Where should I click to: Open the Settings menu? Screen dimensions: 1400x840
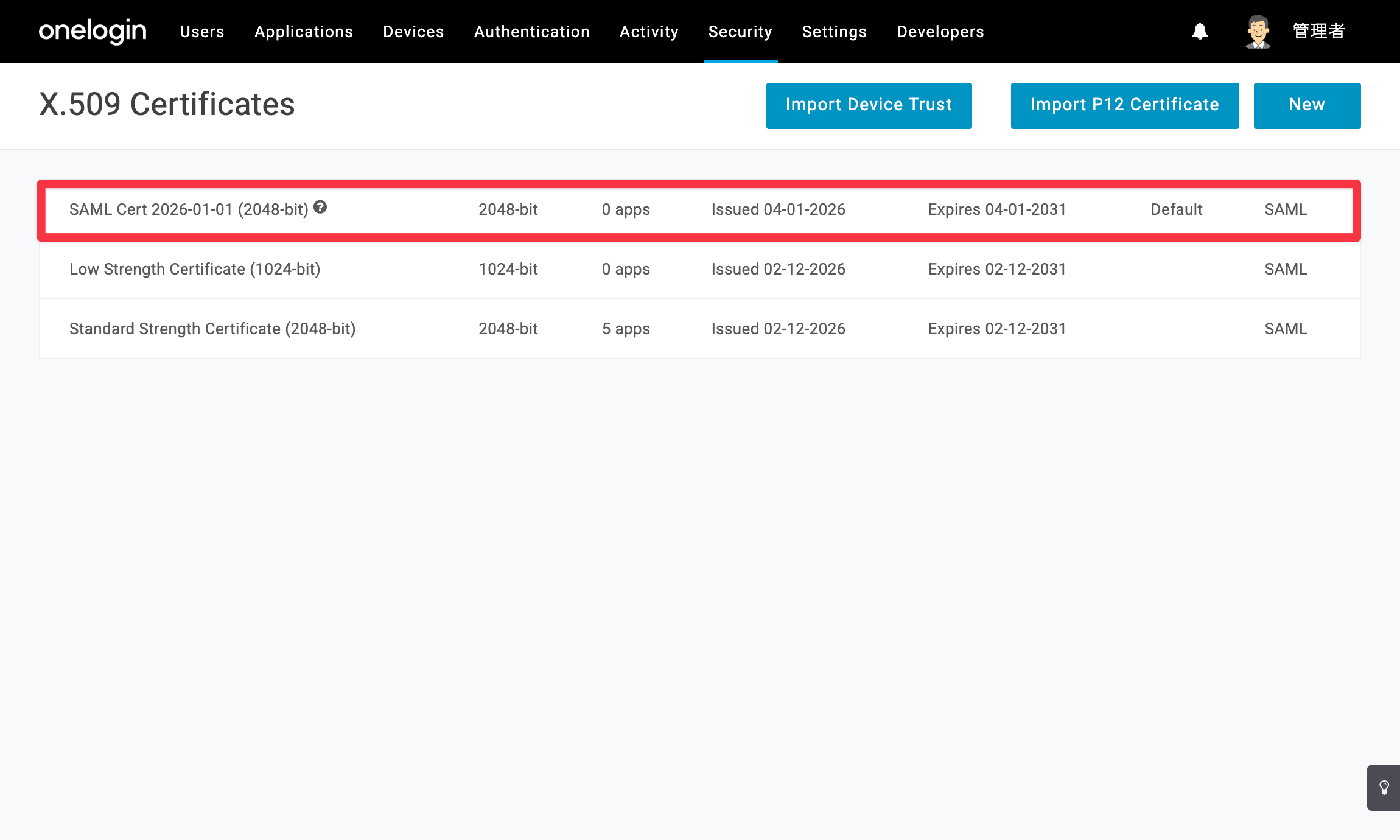(x=835, y=32)
